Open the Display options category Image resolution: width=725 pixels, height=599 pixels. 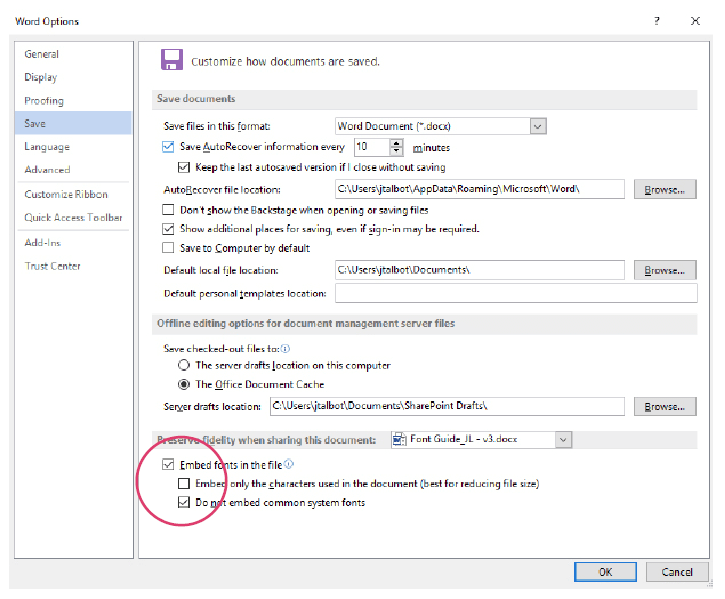tap(73, 77)
